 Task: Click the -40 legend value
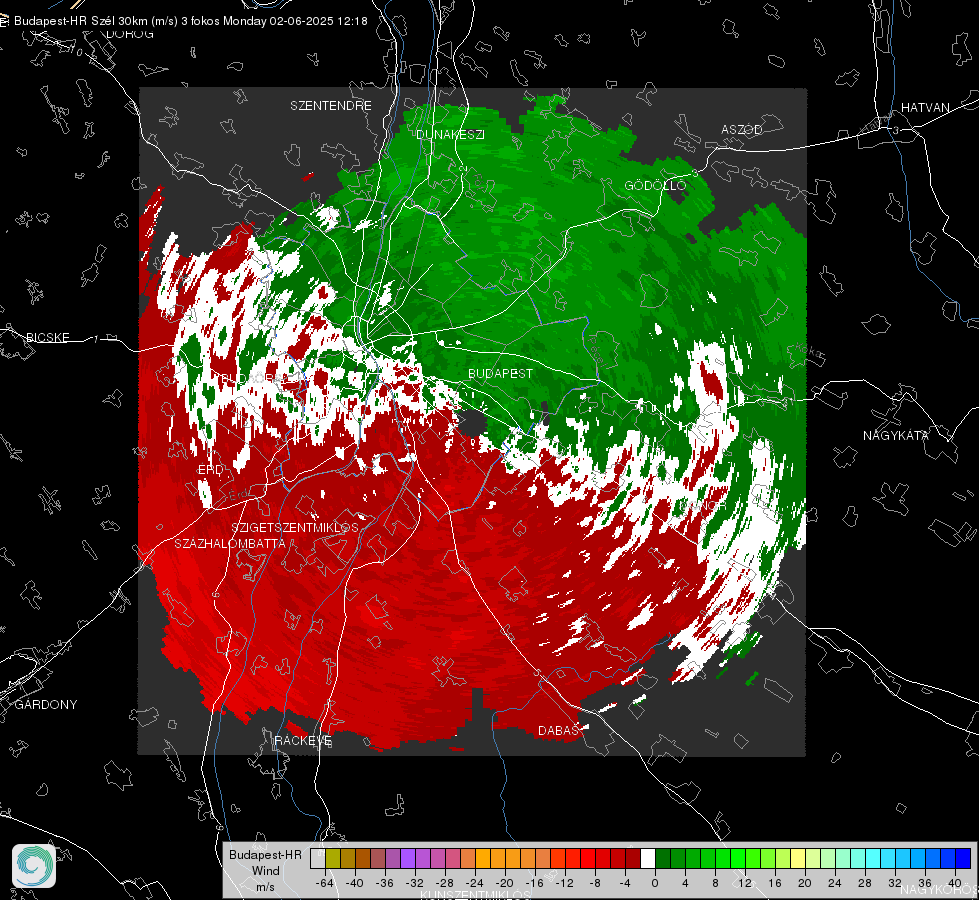point(355,883)
